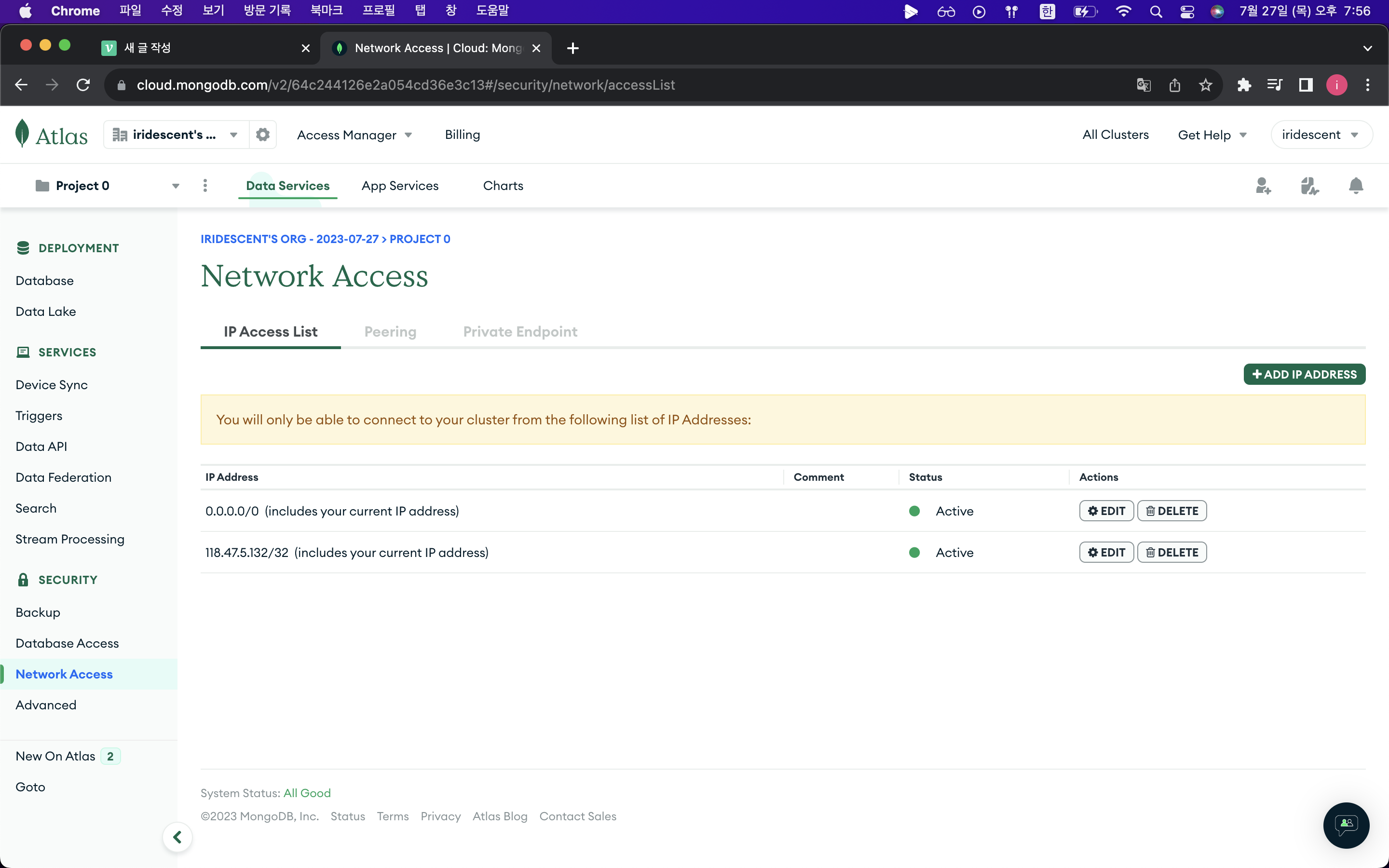Image resolution: width=1389 pixels, height=868 pixels.
Task: Expand the Project 0 selector
Action: [x=108, y=186]
